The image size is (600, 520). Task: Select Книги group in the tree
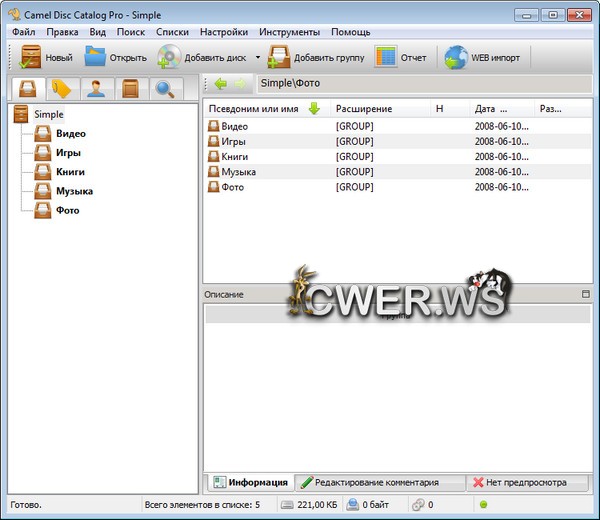[70, 172]
